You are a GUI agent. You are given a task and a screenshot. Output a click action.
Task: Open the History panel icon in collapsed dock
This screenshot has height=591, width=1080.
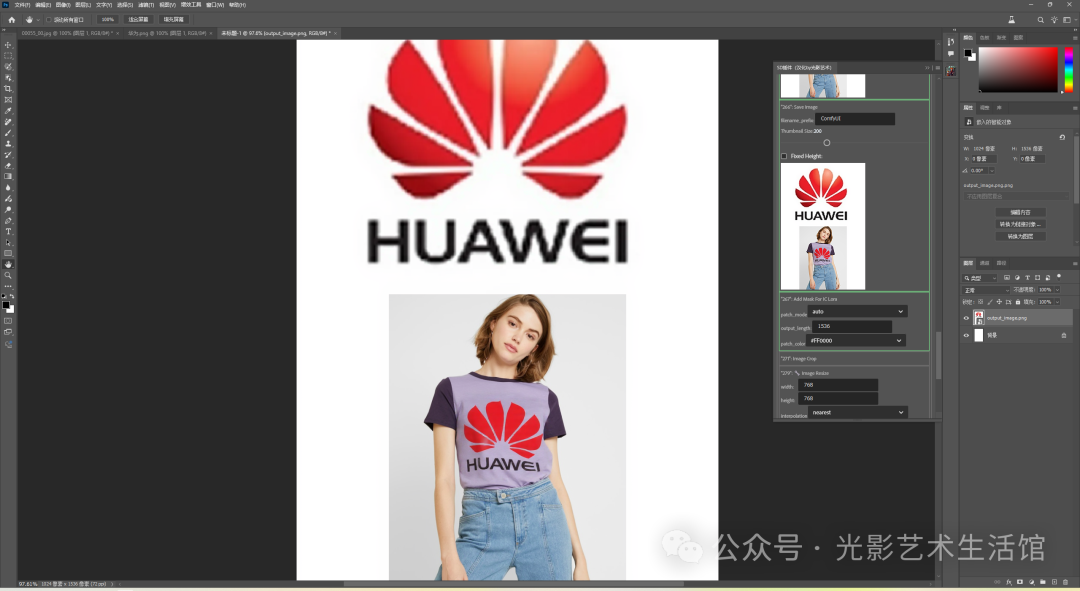tap(951, 42)
